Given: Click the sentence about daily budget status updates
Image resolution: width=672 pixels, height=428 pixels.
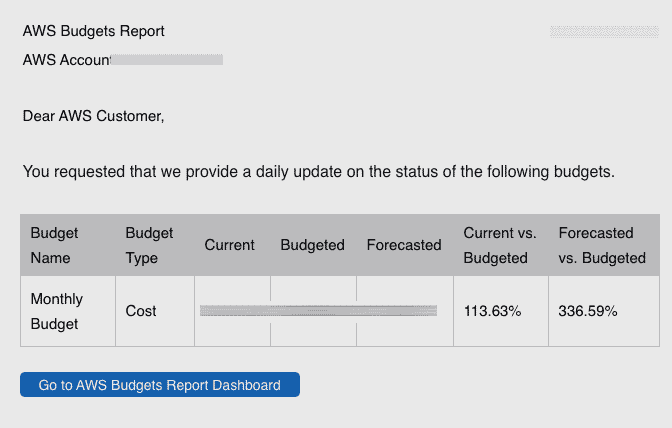Looking at the screenshot, I should click(318, 172).
